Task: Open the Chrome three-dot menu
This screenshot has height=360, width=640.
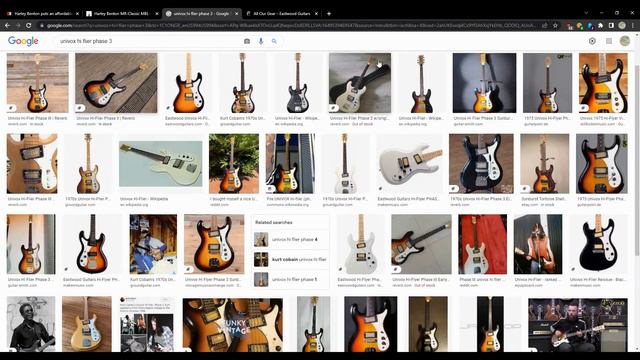Action: [x=633, y=25]
